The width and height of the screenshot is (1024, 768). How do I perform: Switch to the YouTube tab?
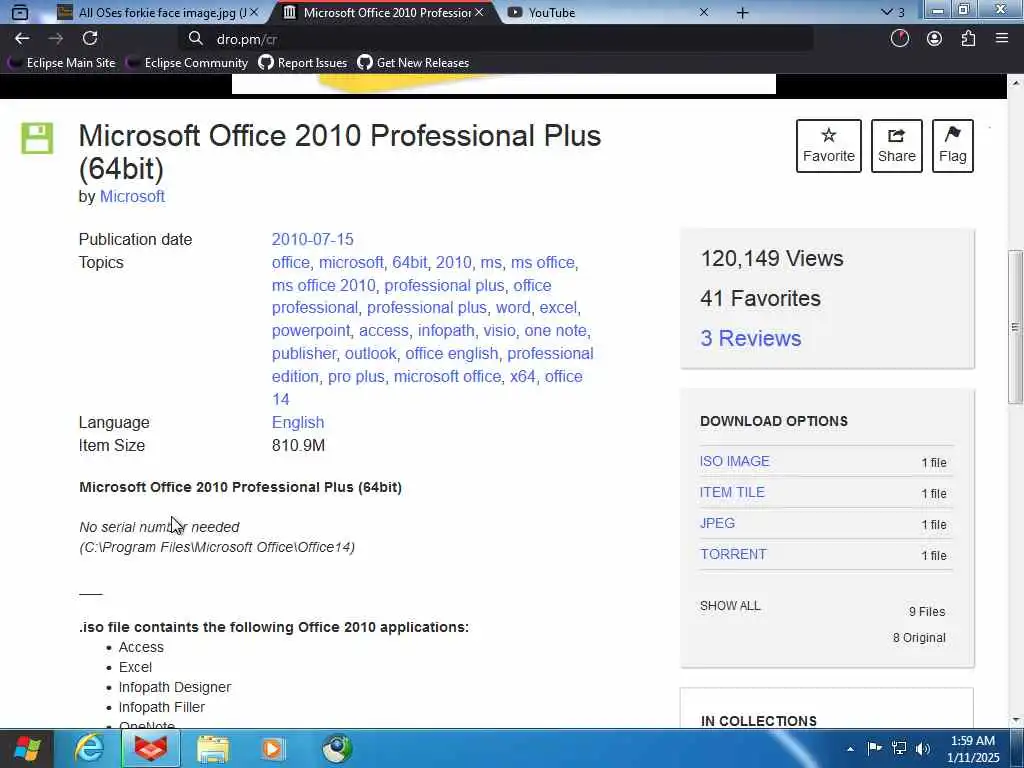pyautogui.click(x=609, y=12)
